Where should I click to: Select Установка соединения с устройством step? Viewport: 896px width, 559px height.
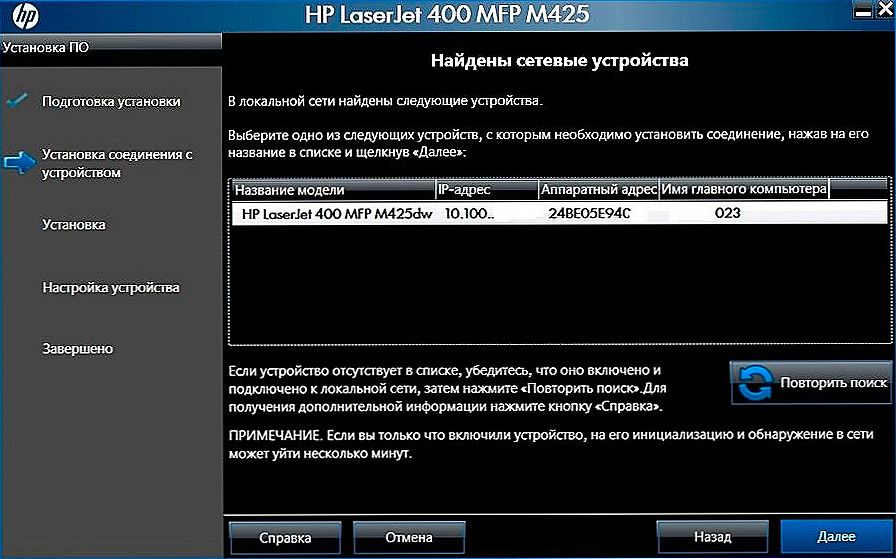coord(117,163)
